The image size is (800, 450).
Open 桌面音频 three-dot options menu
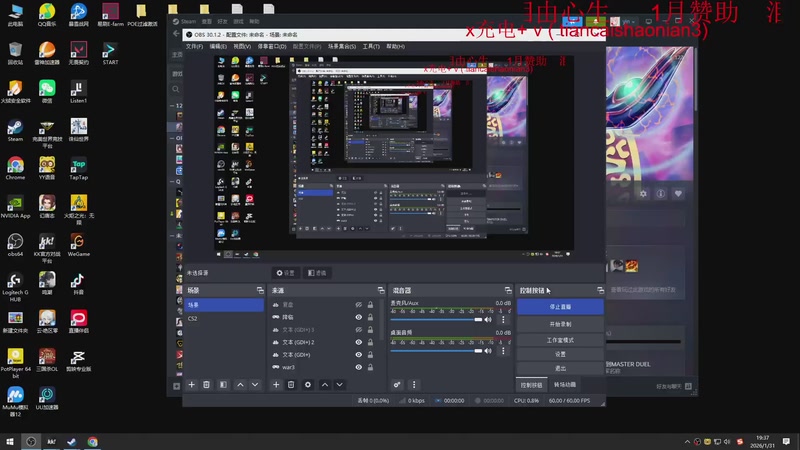click(504, 349)
